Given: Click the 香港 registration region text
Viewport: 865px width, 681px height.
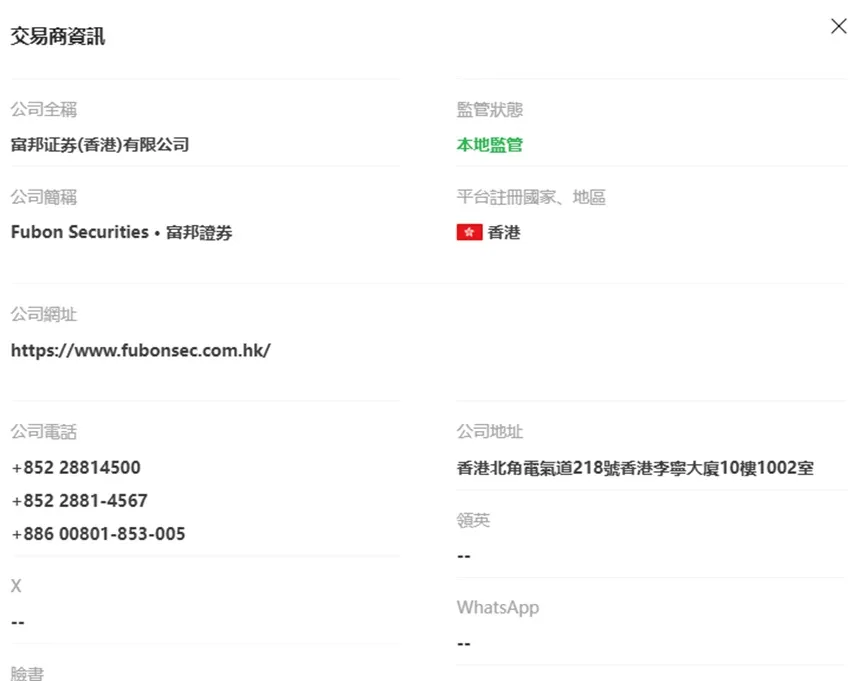Looking at the screenshot, I should [x=504, y=232].
